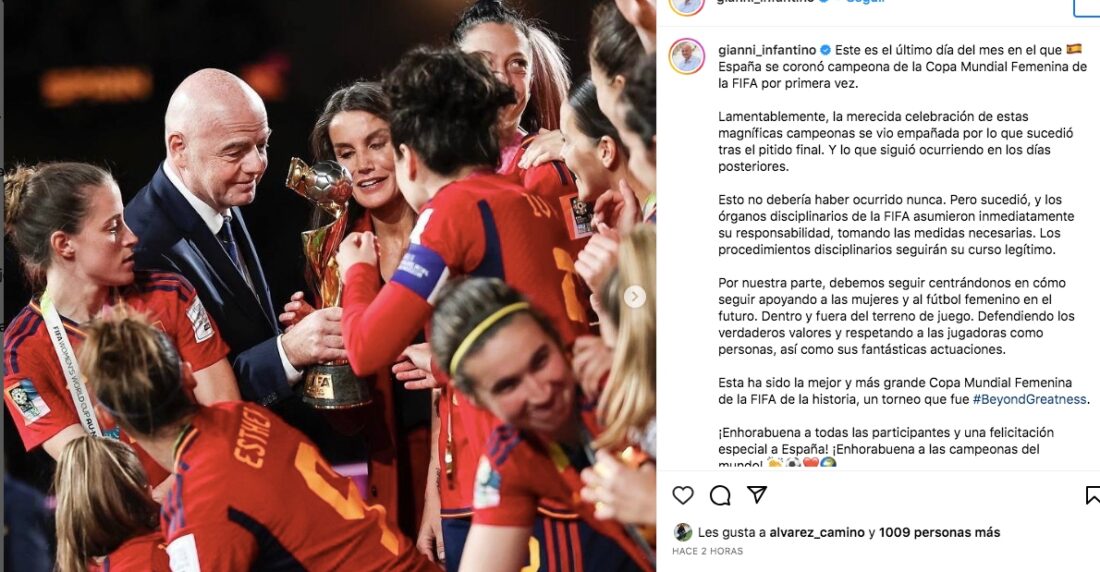This screenshot has height=572, width=1100.
Task: Click the Spanish flag emoji in the caption
Action: 1073,49
